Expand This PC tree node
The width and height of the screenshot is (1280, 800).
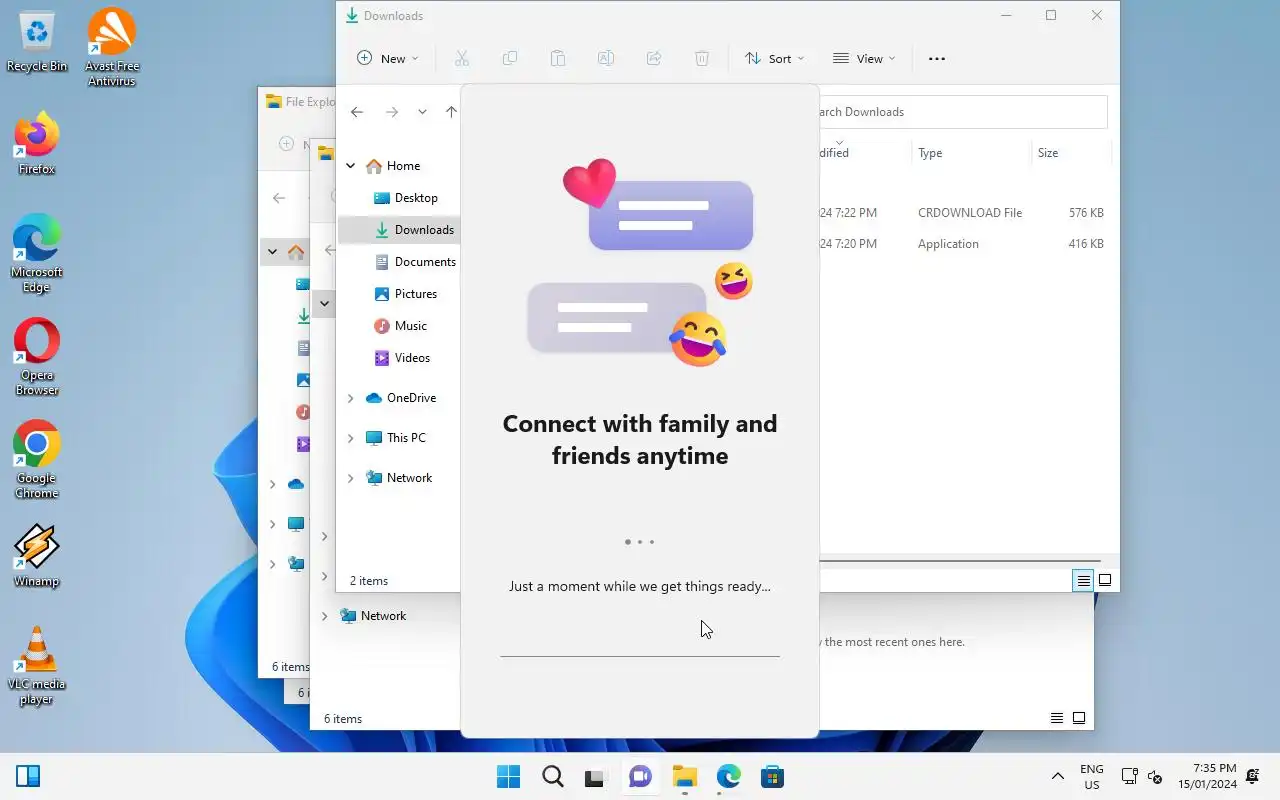click(x=350, y=438)
